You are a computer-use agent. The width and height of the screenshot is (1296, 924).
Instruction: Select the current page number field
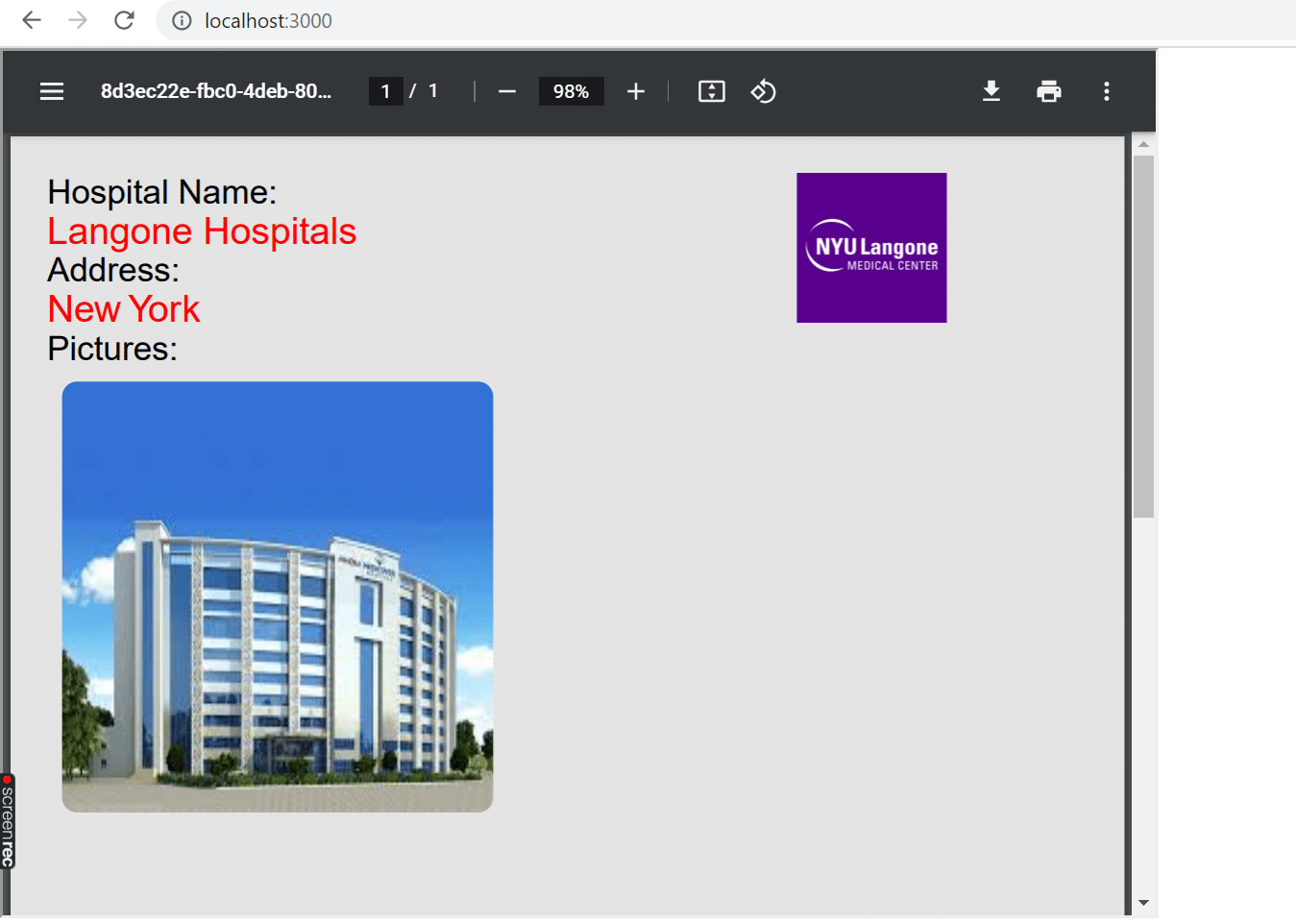click(x=385, y=91)
